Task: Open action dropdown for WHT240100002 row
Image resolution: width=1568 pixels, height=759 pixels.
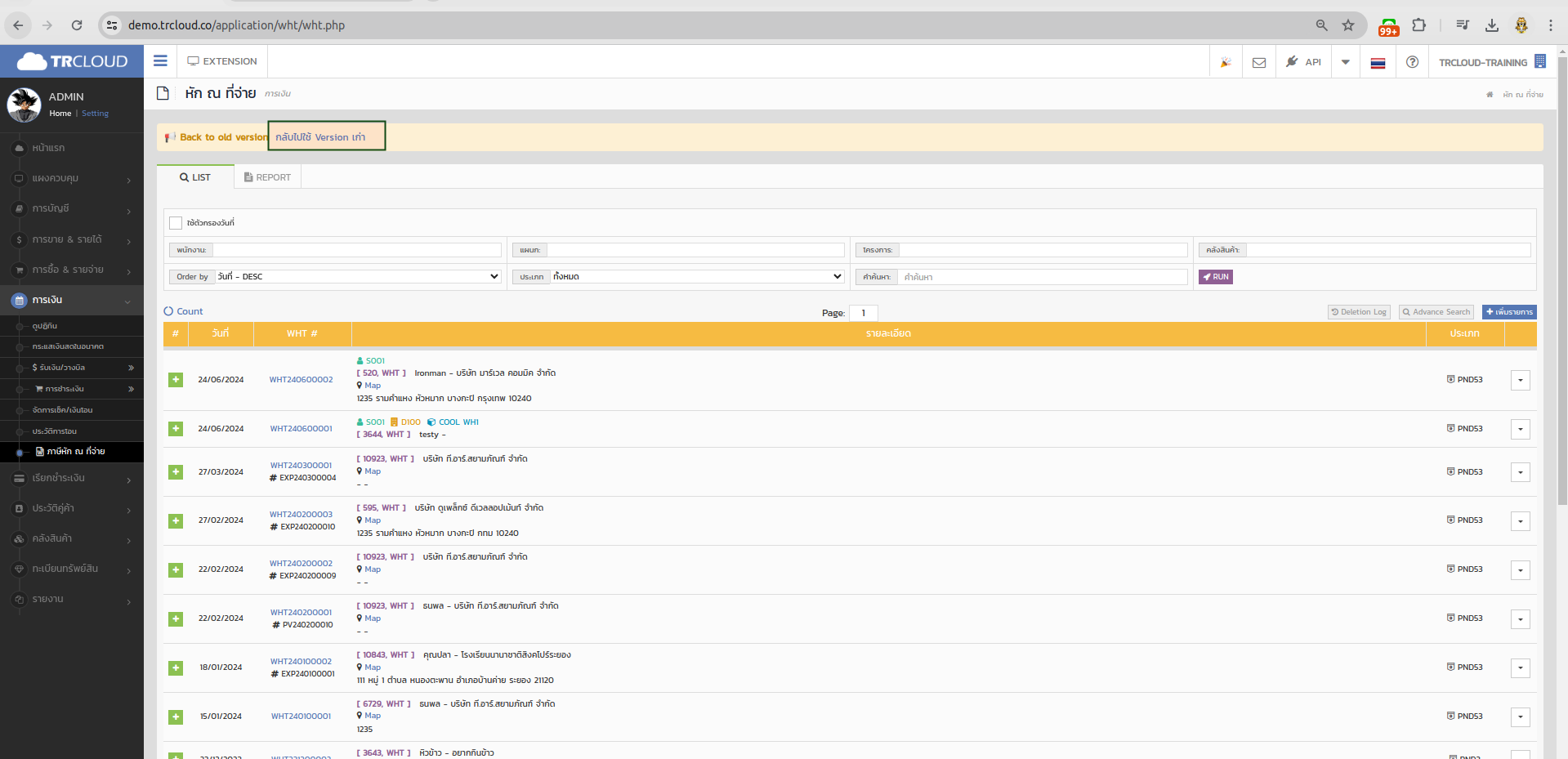Action: point(1520,667)
